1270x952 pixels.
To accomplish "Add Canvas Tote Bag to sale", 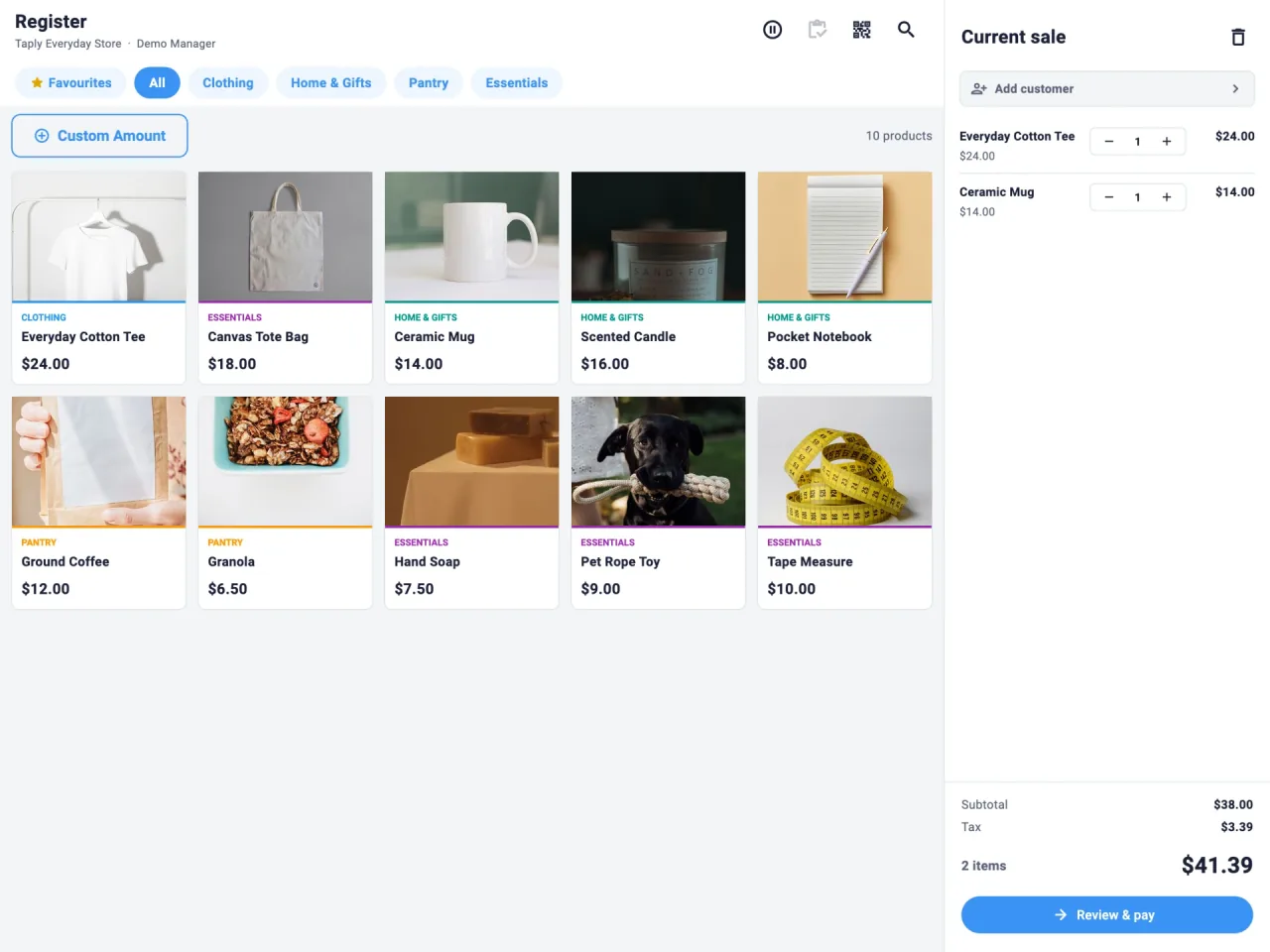I will pyautogui.click(x=286, y=278).
